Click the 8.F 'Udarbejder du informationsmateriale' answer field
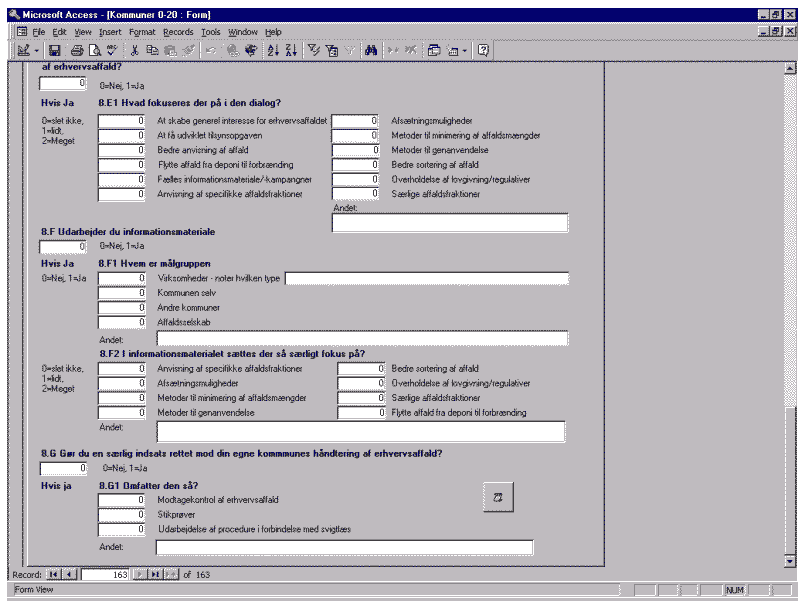This screenshot has height=610, width=806. [x=63, y=247]
